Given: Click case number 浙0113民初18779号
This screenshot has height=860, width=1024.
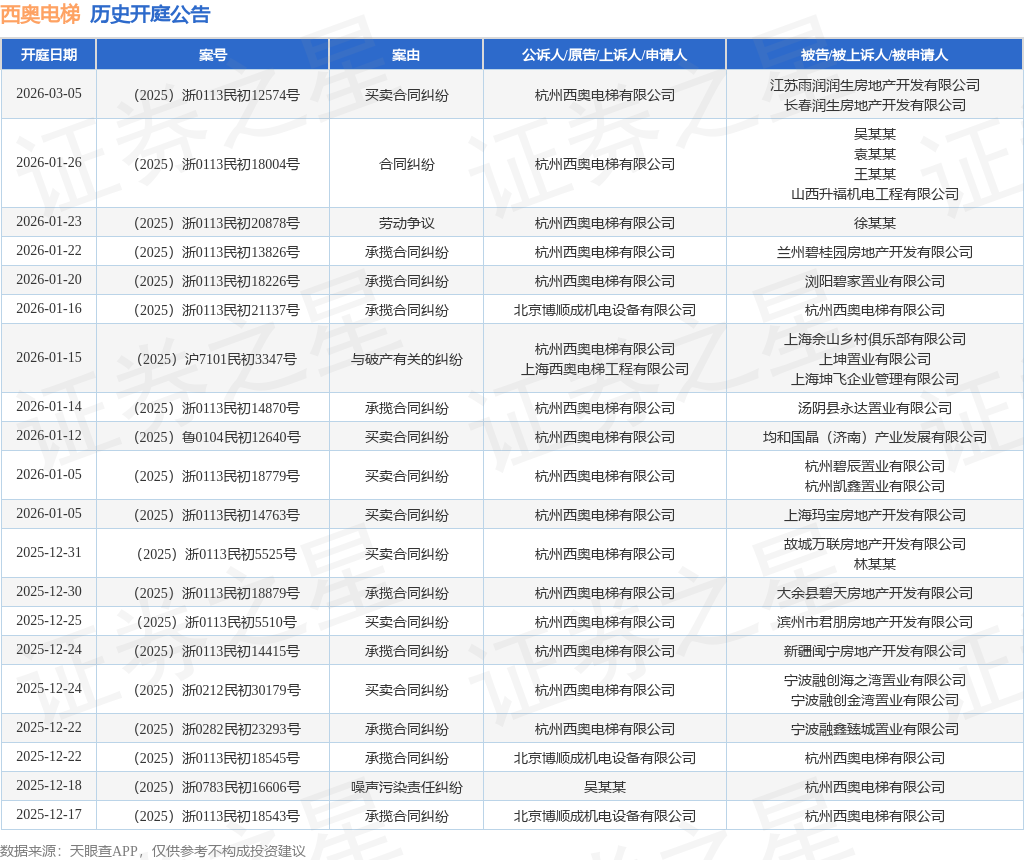Looking at the screenshot, I should tap(216, 476).
